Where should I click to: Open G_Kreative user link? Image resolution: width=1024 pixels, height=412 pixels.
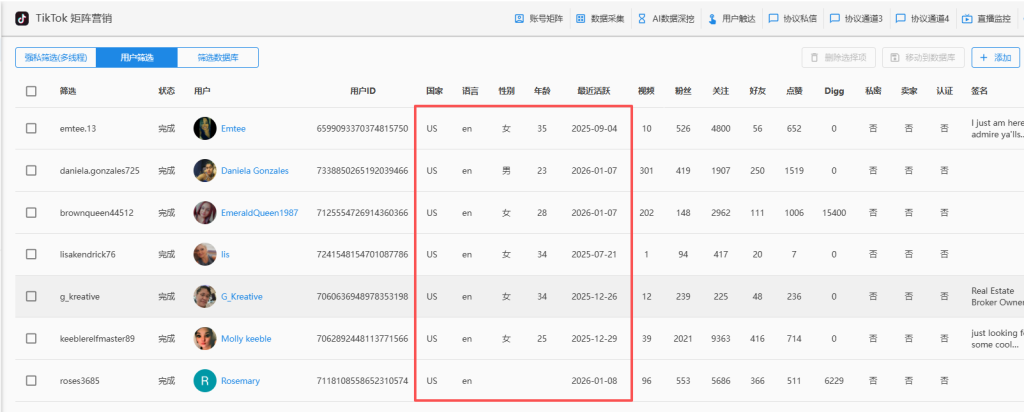[242, 296]
